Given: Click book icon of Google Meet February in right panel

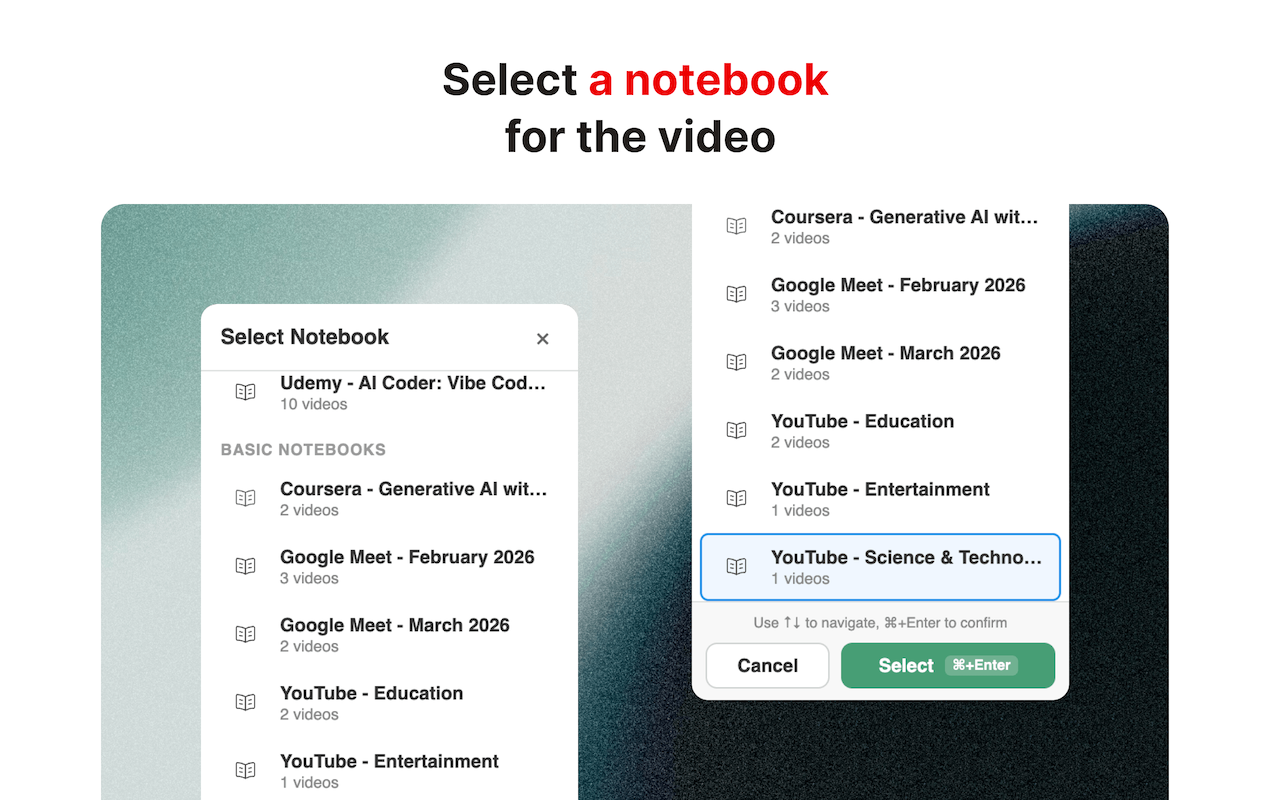Looking at the screenshot, I should pyautogui.click(x=736, y=294).
